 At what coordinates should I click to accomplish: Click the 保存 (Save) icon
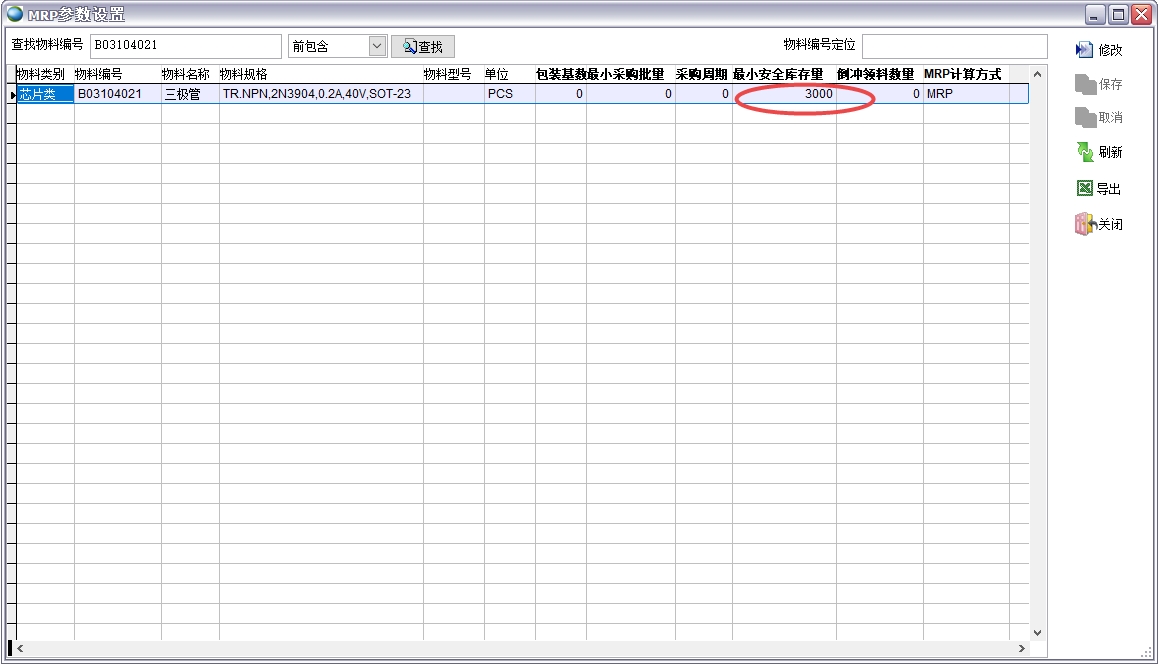point(1085,83)
